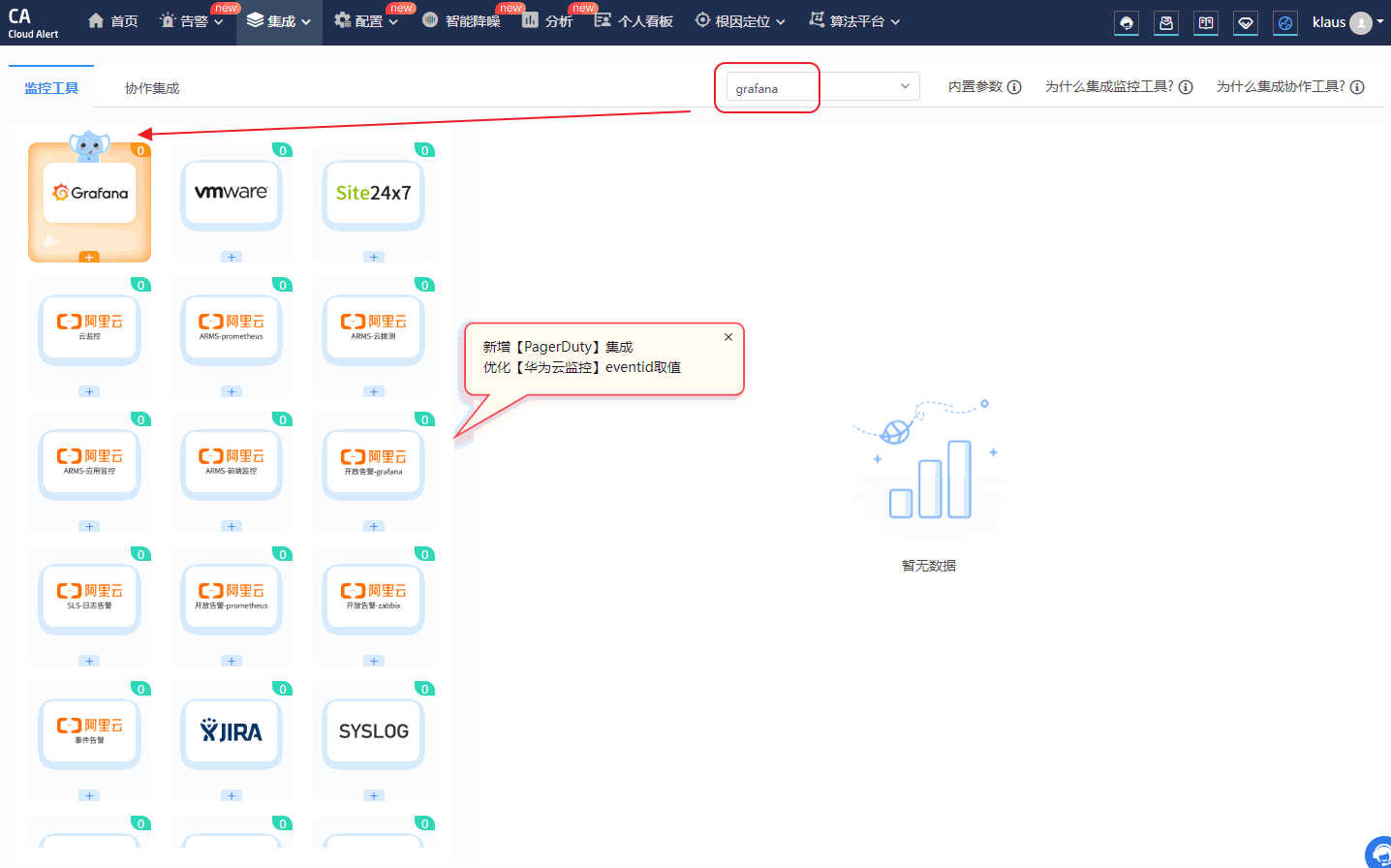
Task: Add a new Grafana integration with plus
Action: (x=89, y=258)
